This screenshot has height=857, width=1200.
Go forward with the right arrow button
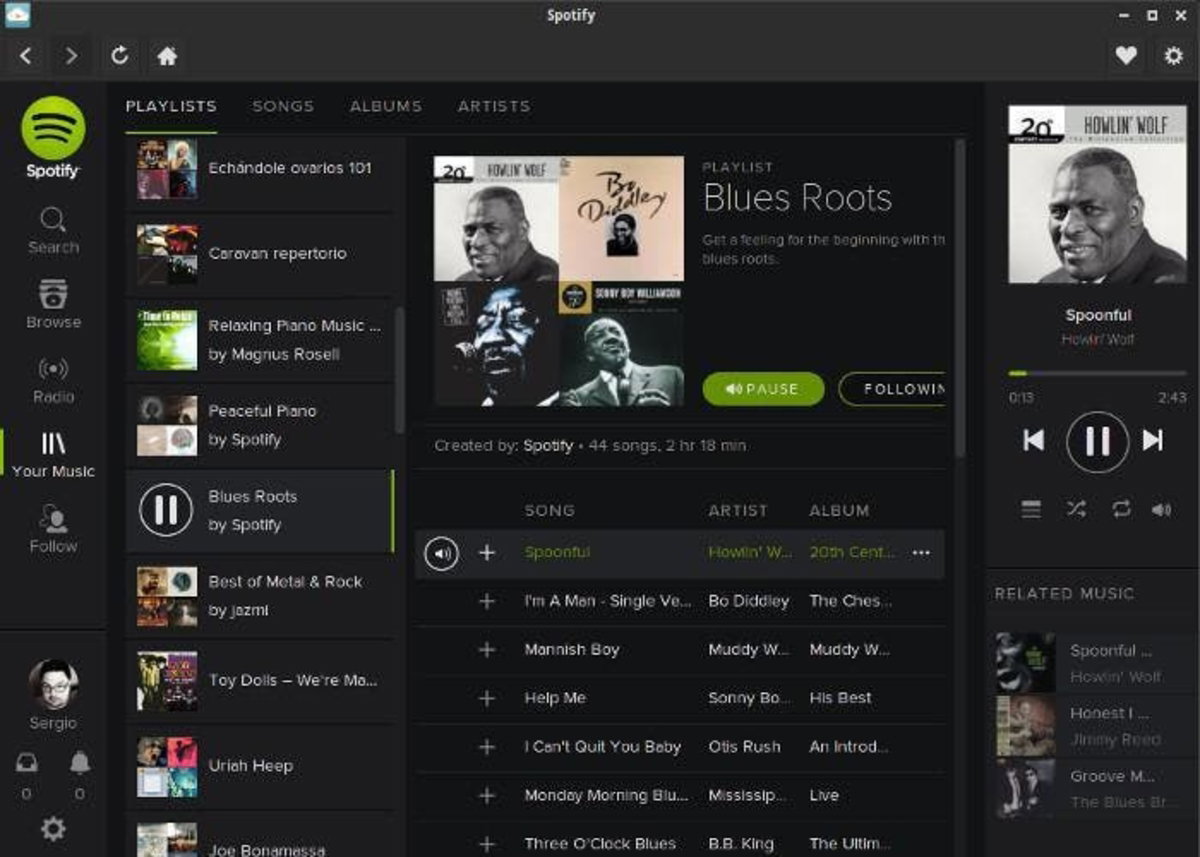(x=71, y=56)
